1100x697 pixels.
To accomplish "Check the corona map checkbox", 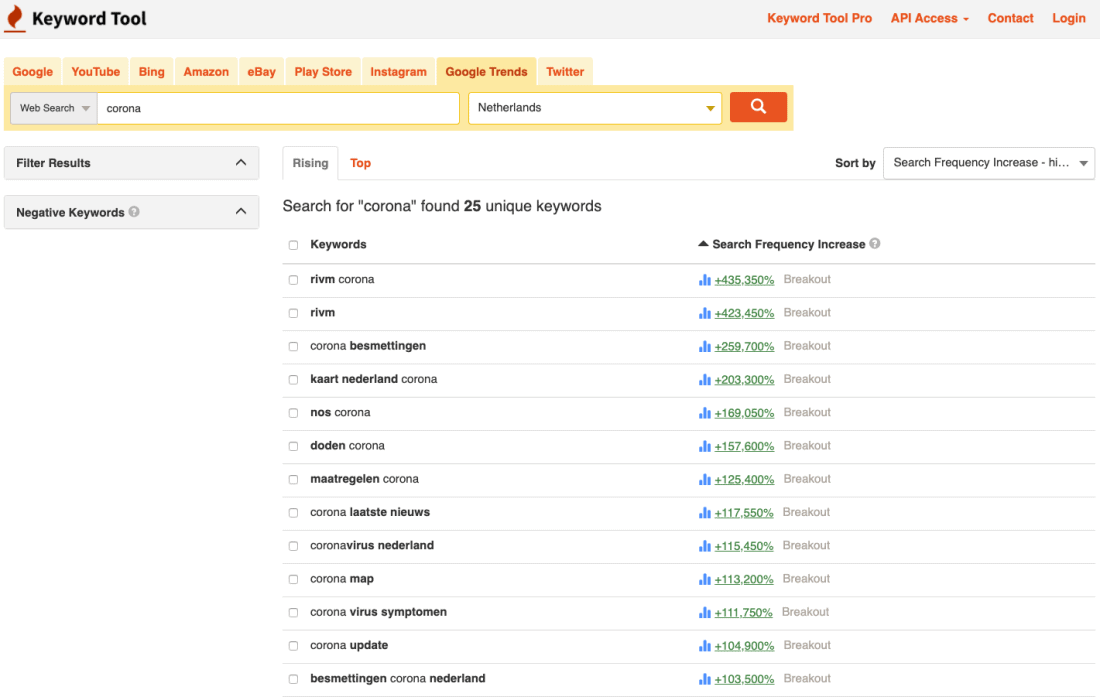I will (x=293, y=579).
